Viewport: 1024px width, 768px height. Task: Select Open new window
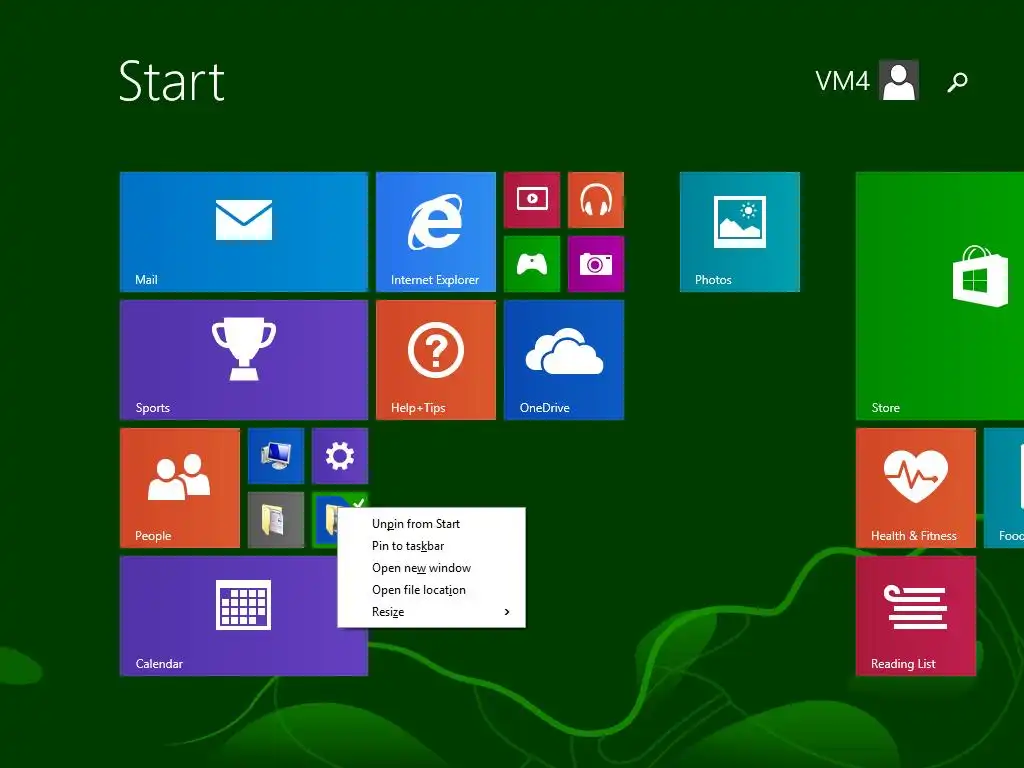click(x=431, y=568)
